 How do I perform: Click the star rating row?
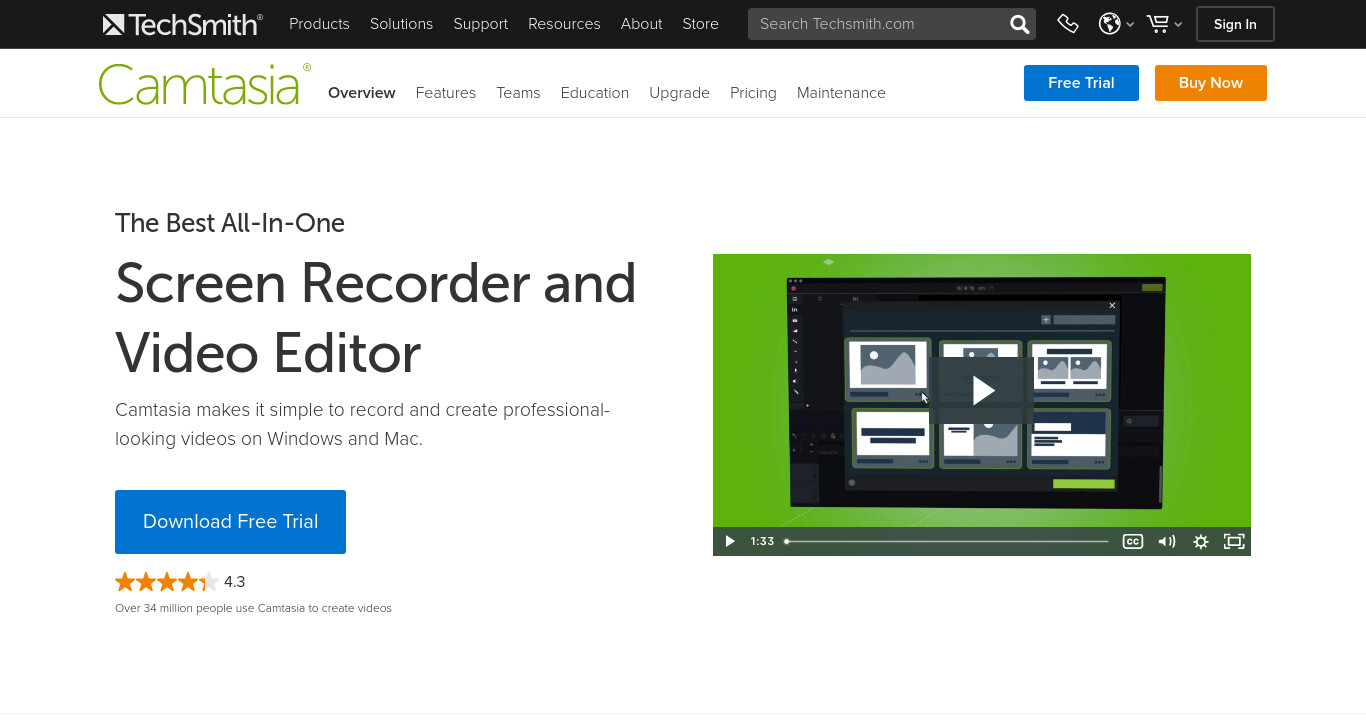[166, 582]
